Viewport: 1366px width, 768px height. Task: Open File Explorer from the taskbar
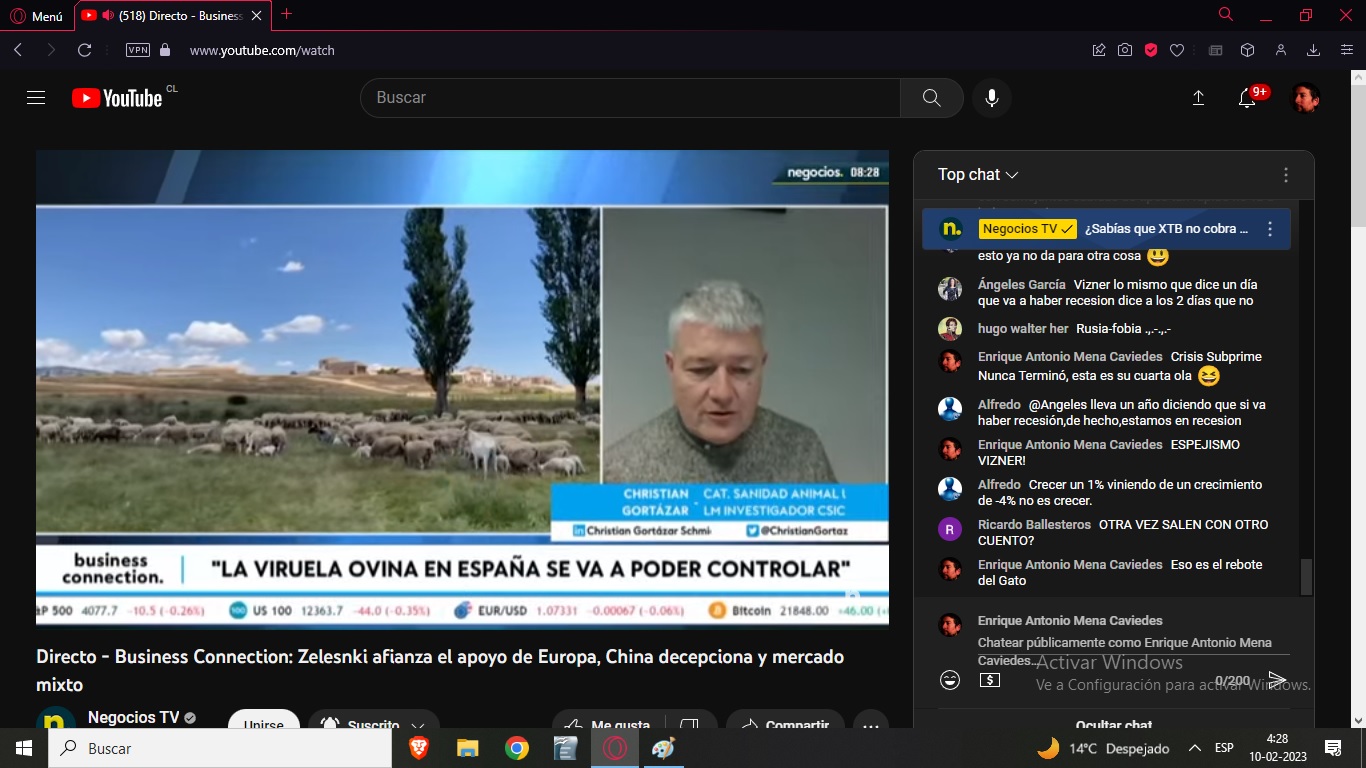468,748
